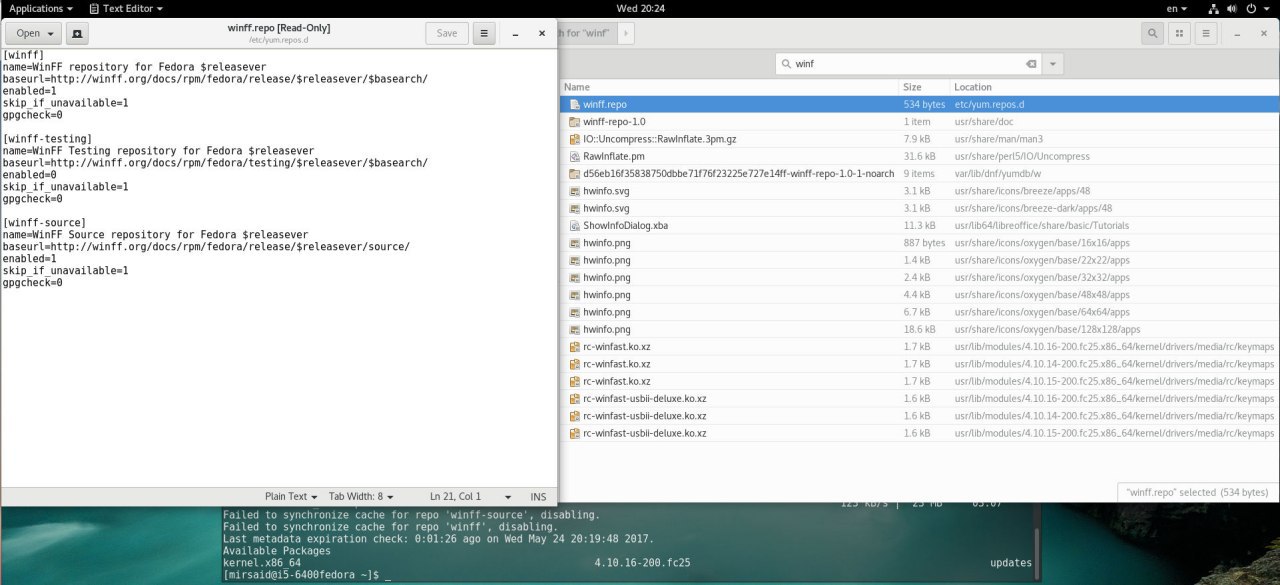Sort files by the Location column header
Screen dimensions: 1280x585
coord(1114,87)
